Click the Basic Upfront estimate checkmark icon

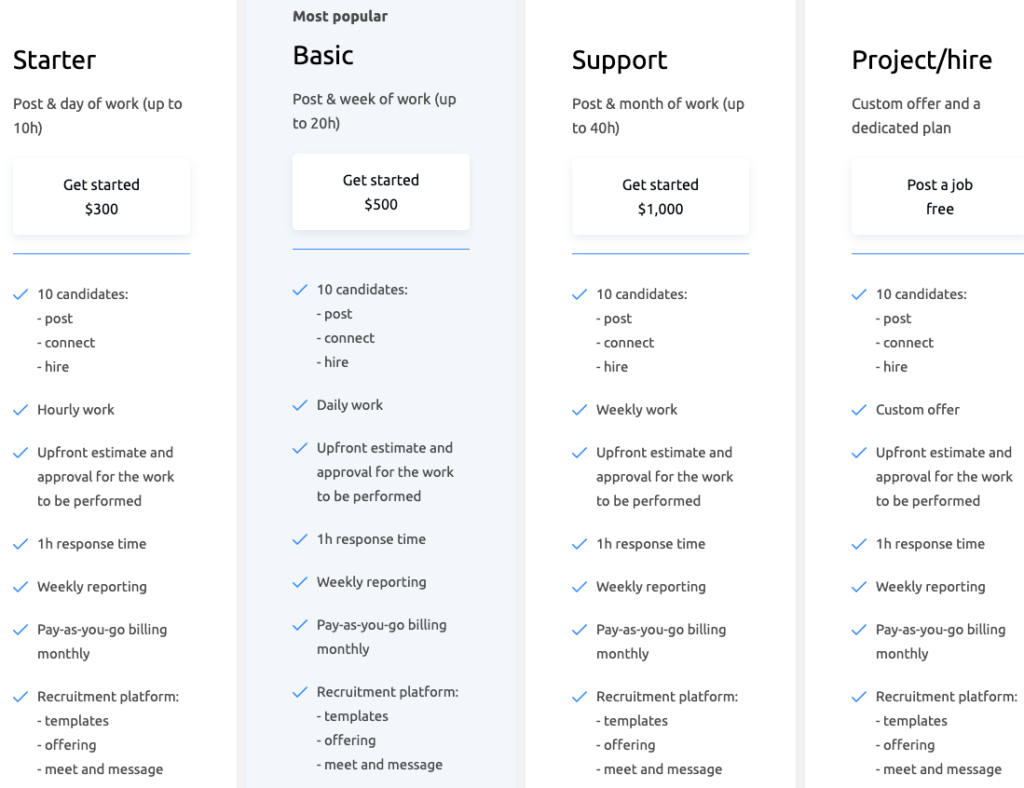click(300, 449)
